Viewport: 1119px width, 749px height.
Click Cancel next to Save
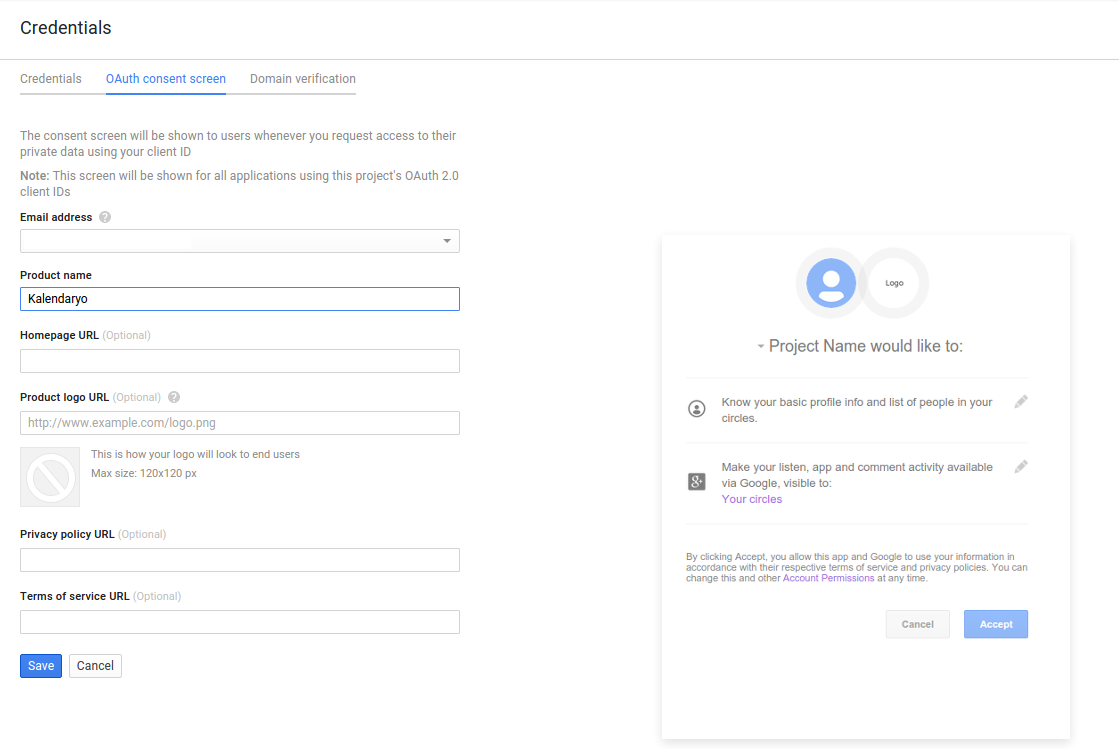[95, 666]
